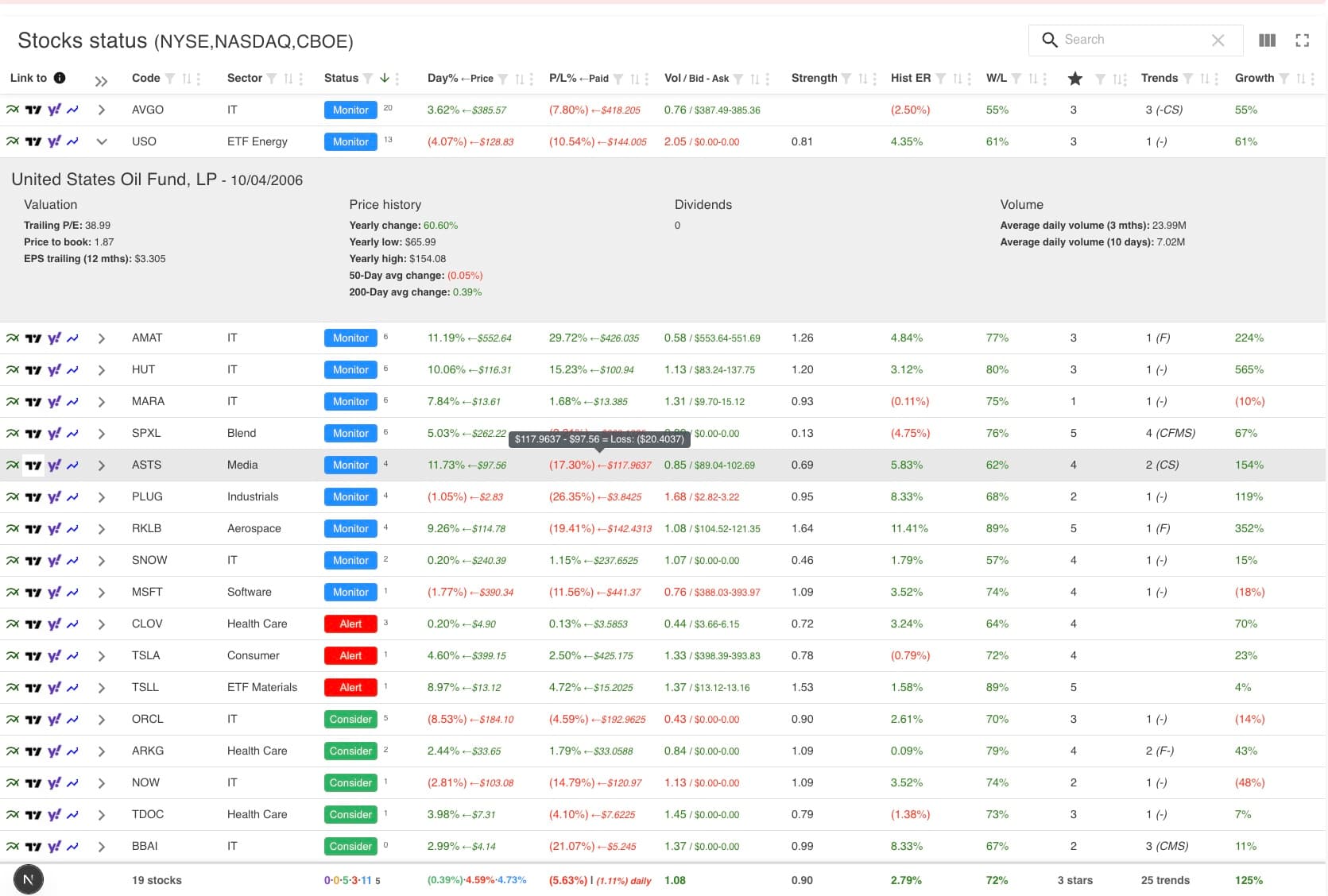Open the Code column options menu

(x=199, y=79)
